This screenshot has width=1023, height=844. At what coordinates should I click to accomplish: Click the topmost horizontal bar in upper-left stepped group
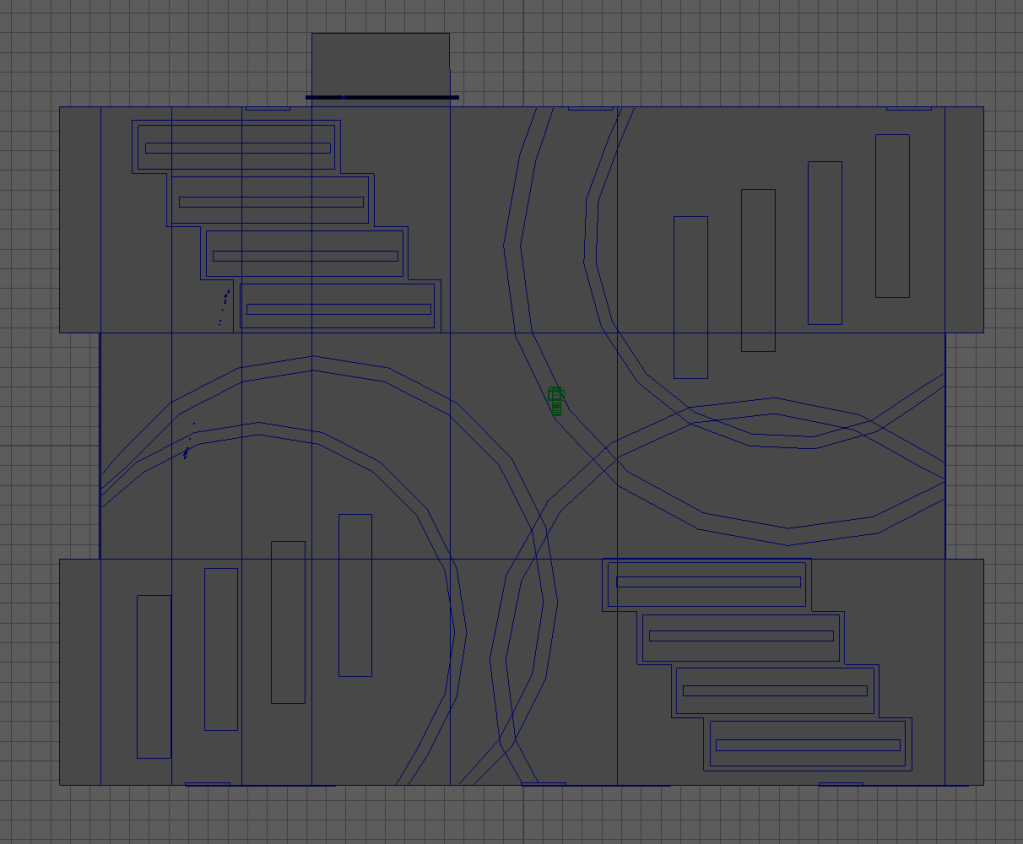pos(237,148)
